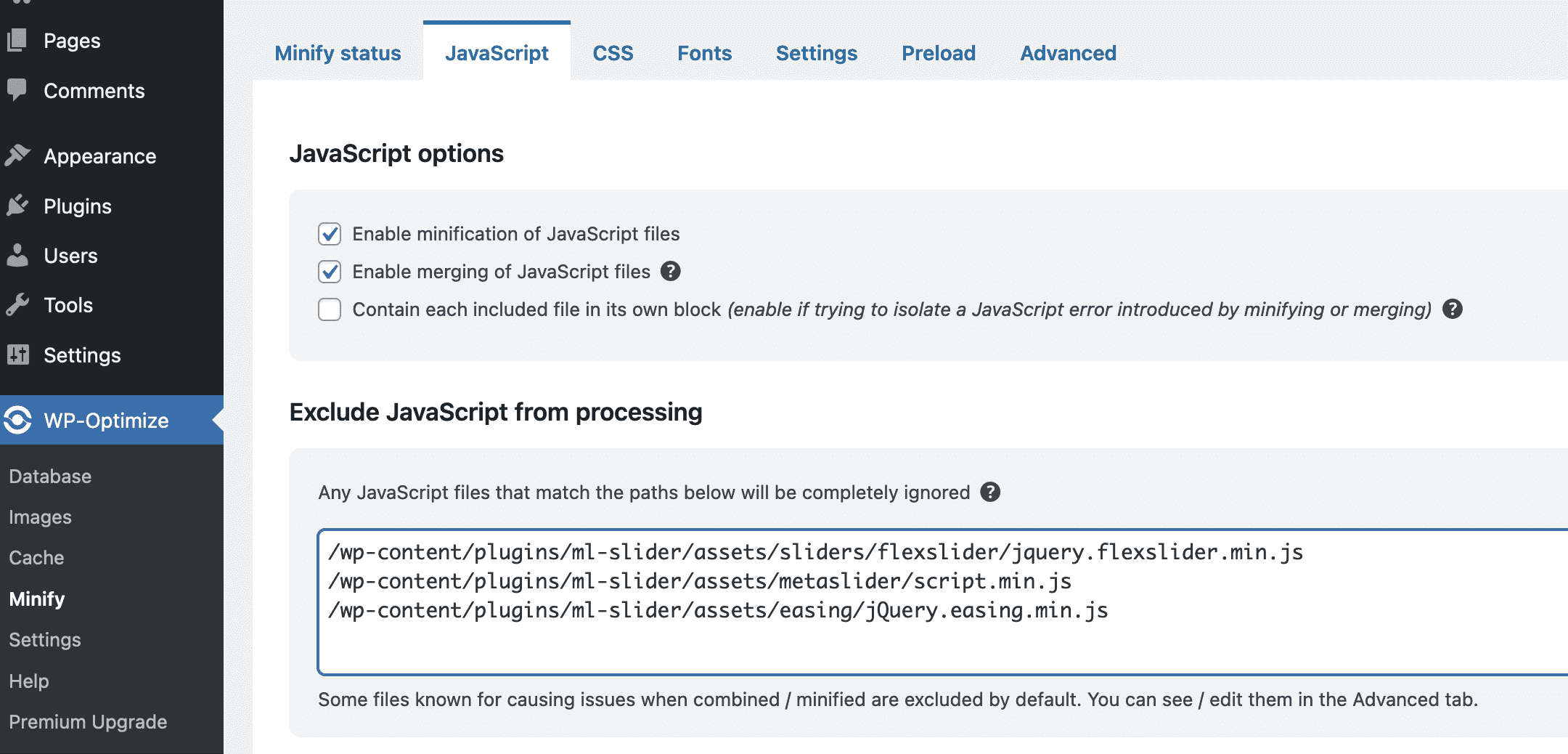The width and height of the screenshot is (1568, 754).
Task: Uncheck Enable merging of JavaScript files
Action: tap(330, 272)
